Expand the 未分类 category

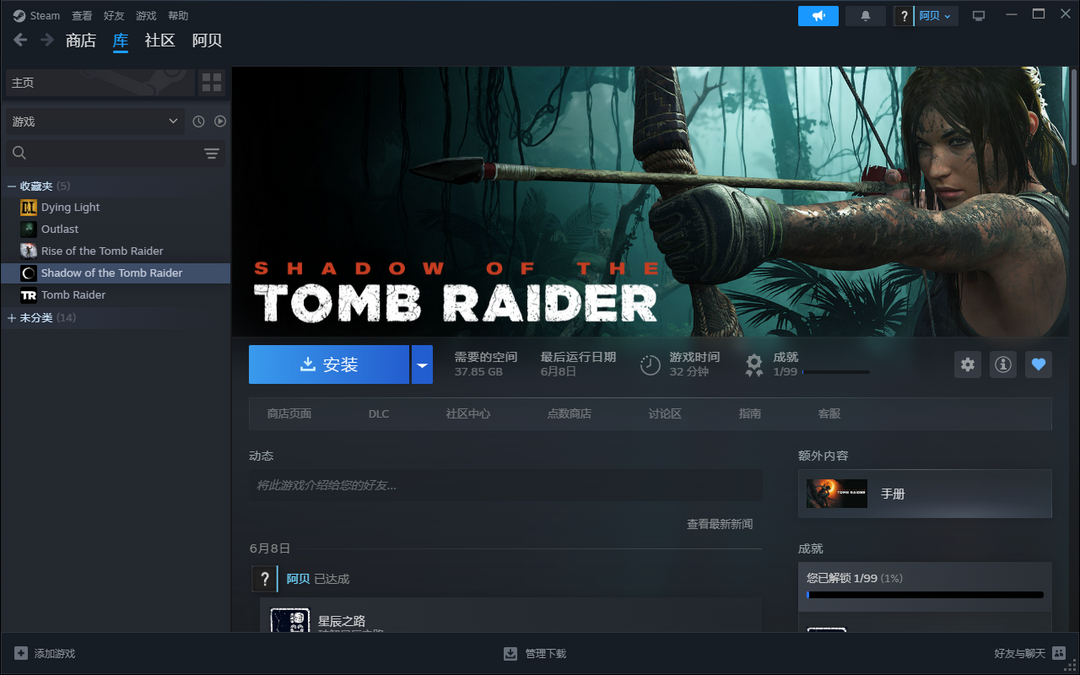[11, 318]
